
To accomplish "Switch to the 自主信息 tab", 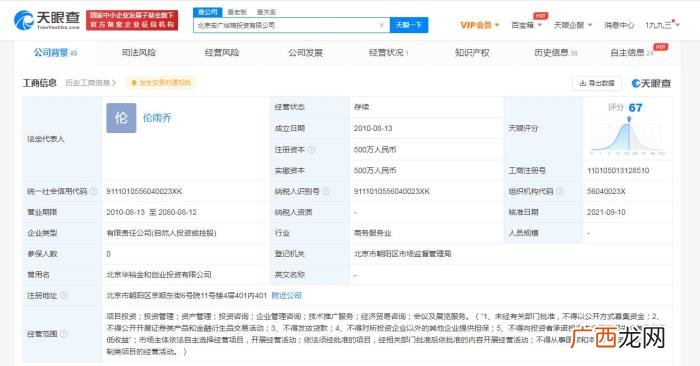I will (x=632, y=53).
